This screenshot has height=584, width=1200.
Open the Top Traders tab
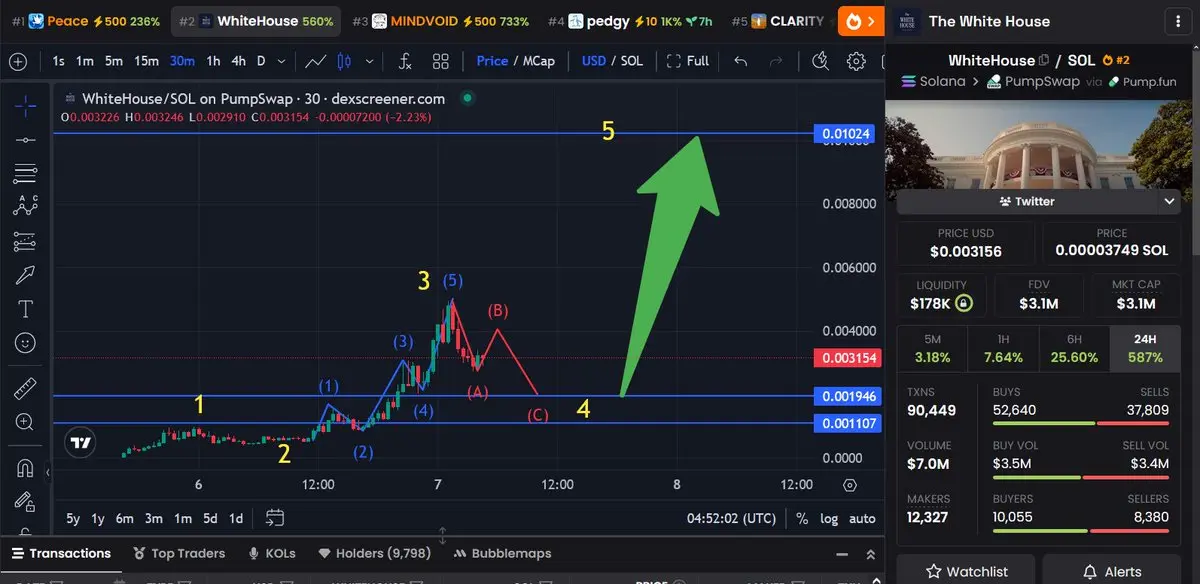click(178, 553)
